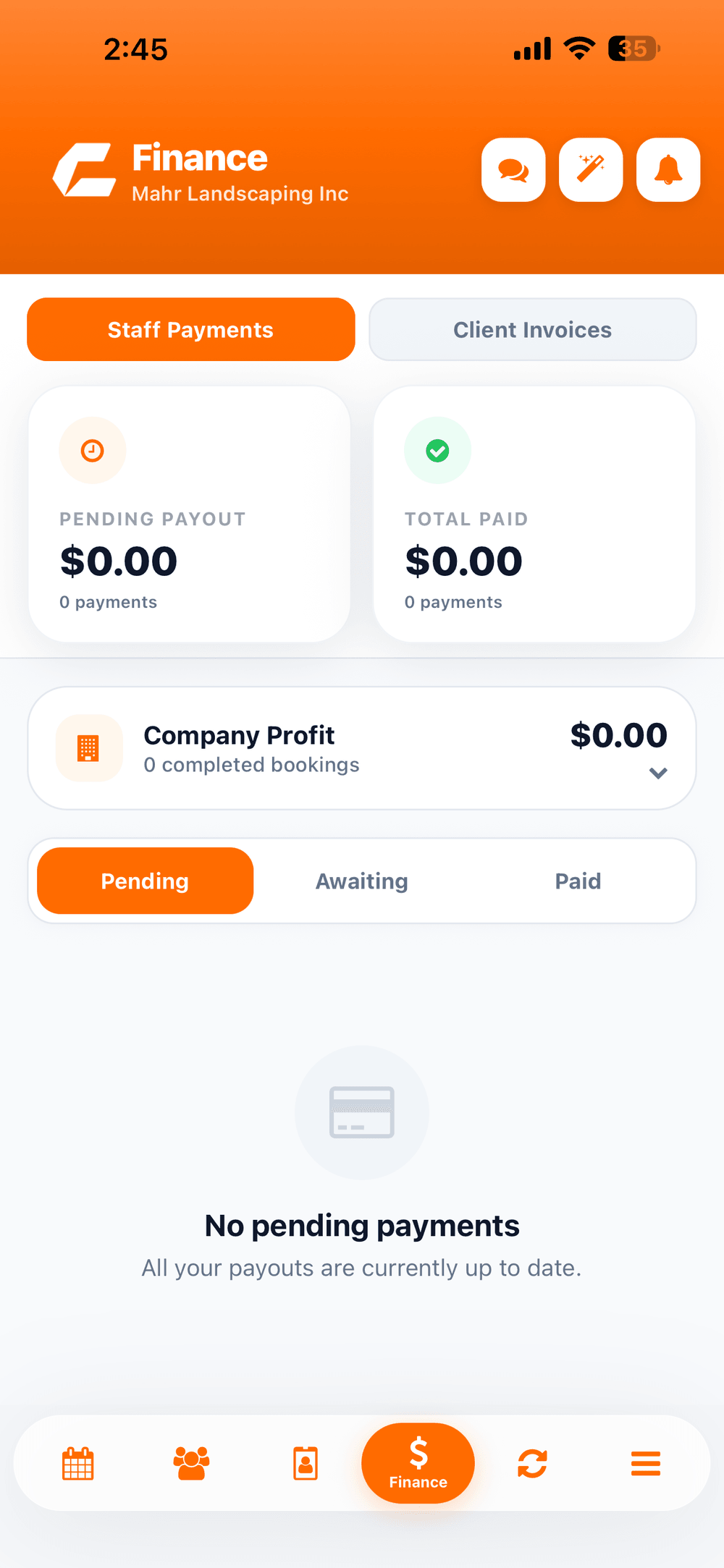Go to the team members group icon

coord(192,1463)
